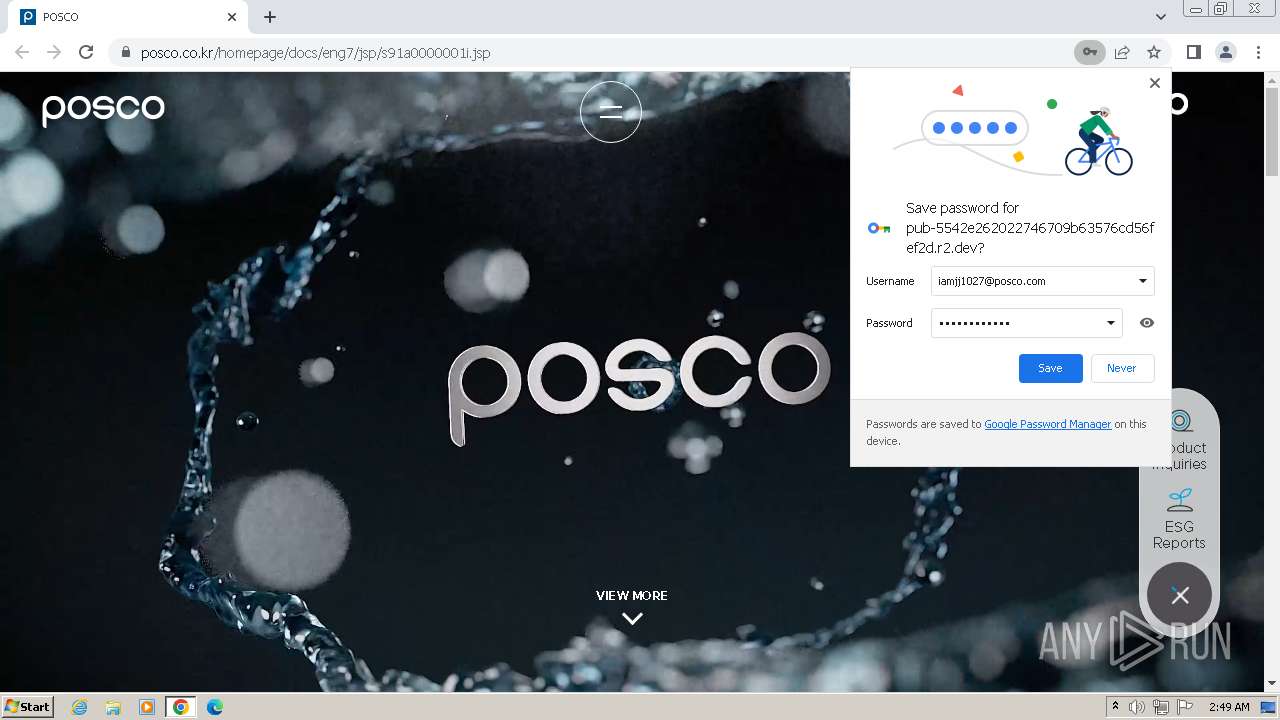Click the 2:49 AM system clock
The width and height of the screenshot is (1280, 720).
1229,707
